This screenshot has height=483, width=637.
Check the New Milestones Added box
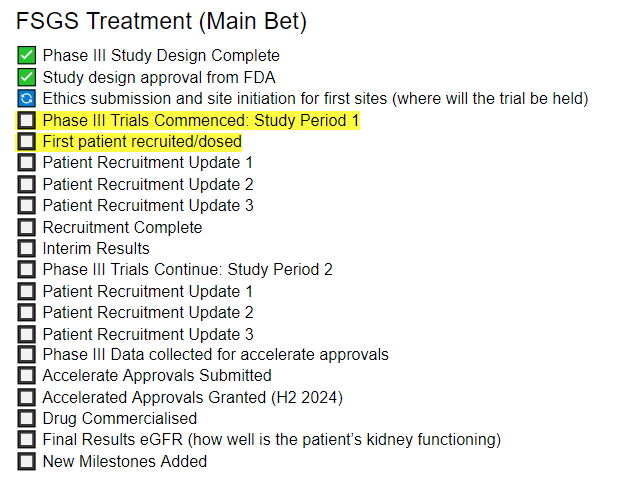tap(26, 461)
